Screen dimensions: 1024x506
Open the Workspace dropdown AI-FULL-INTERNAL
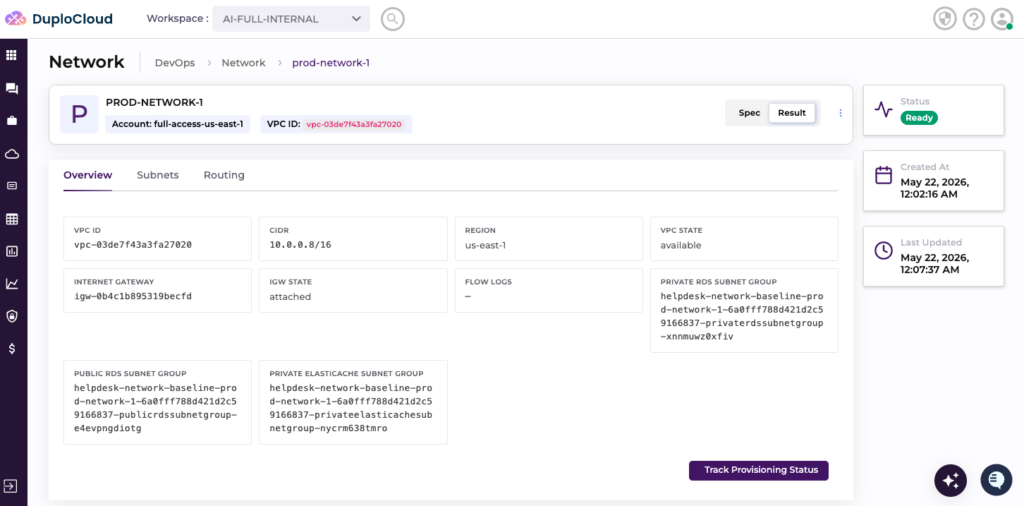tap(291, 19)
